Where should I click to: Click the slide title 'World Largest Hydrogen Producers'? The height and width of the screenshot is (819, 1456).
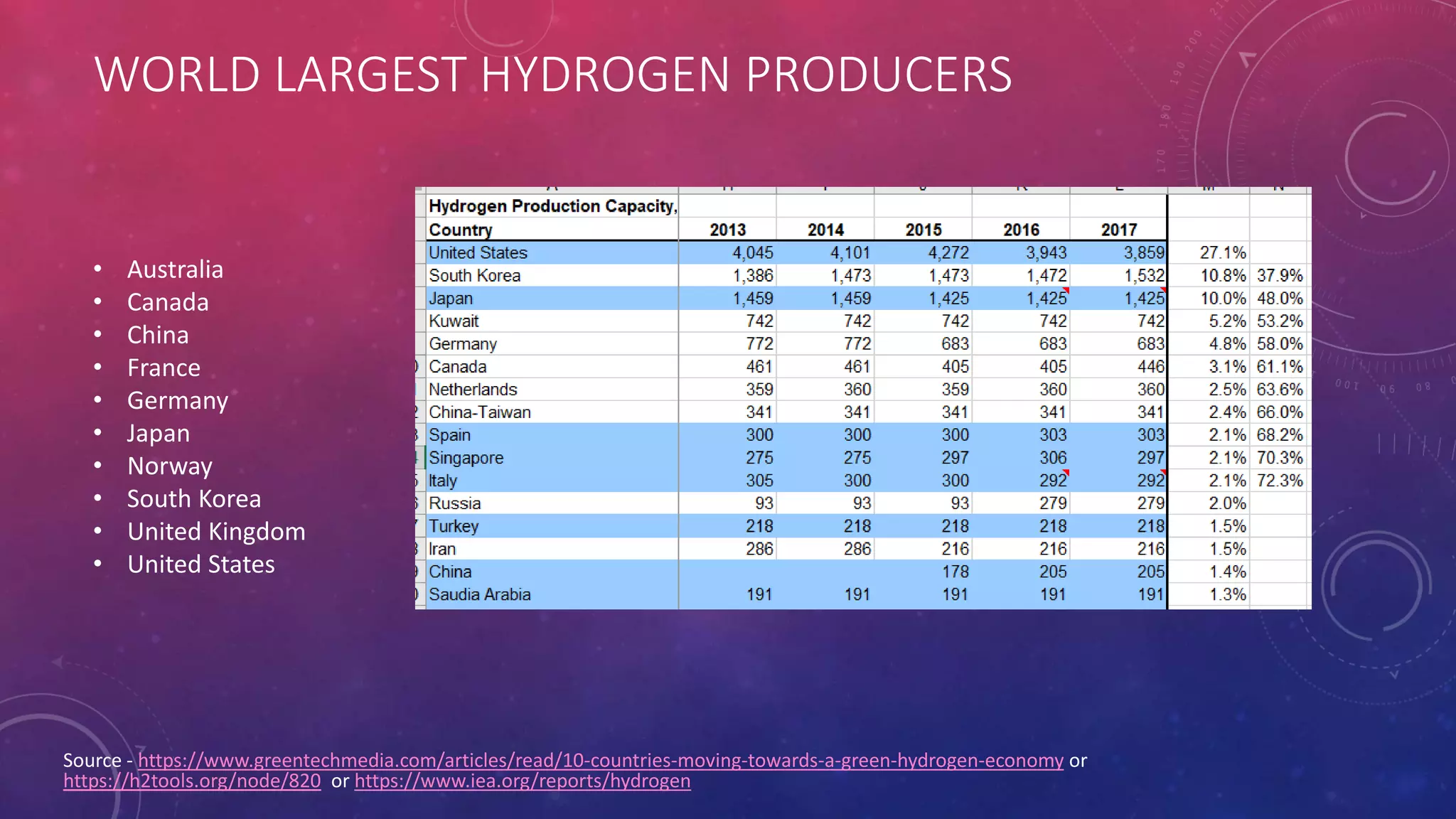click(553, 74)
